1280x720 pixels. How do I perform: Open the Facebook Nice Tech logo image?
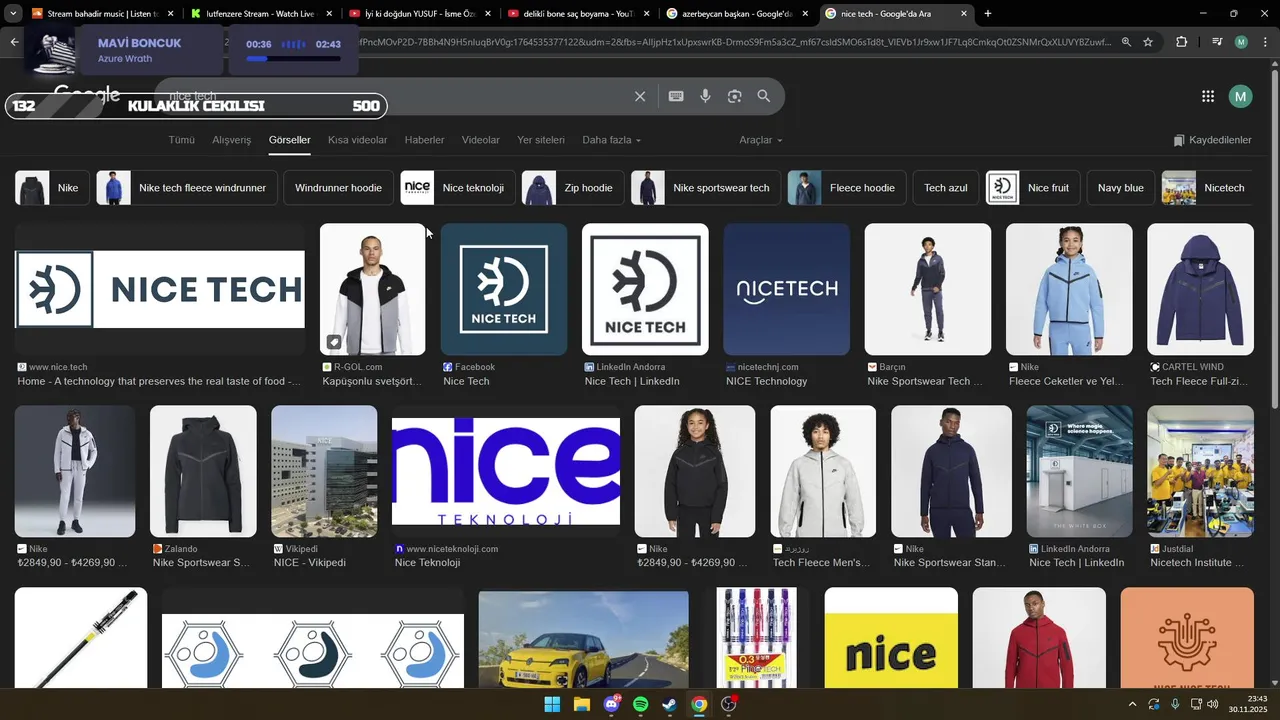(x=504, y=289)
